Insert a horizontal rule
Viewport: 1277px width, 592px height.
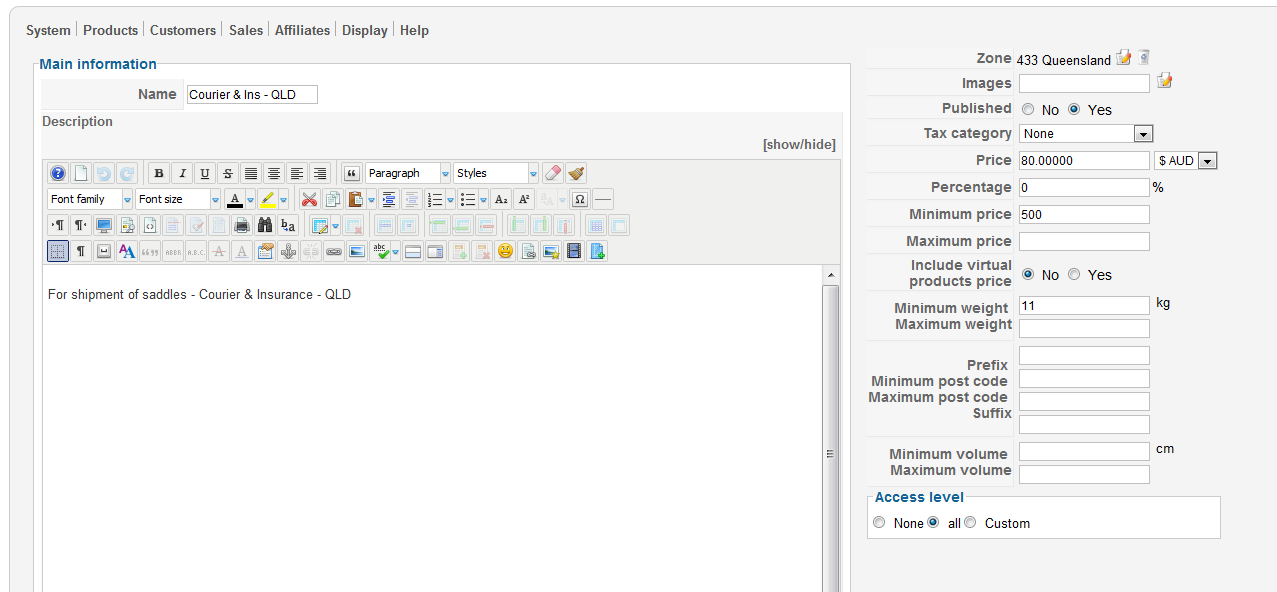pos(603,199)
